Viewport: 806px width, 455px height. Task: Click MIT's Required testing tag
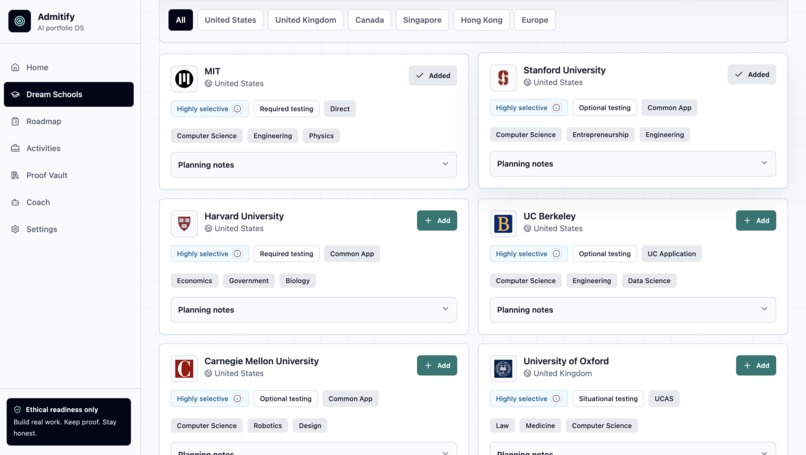click(286, 109)
